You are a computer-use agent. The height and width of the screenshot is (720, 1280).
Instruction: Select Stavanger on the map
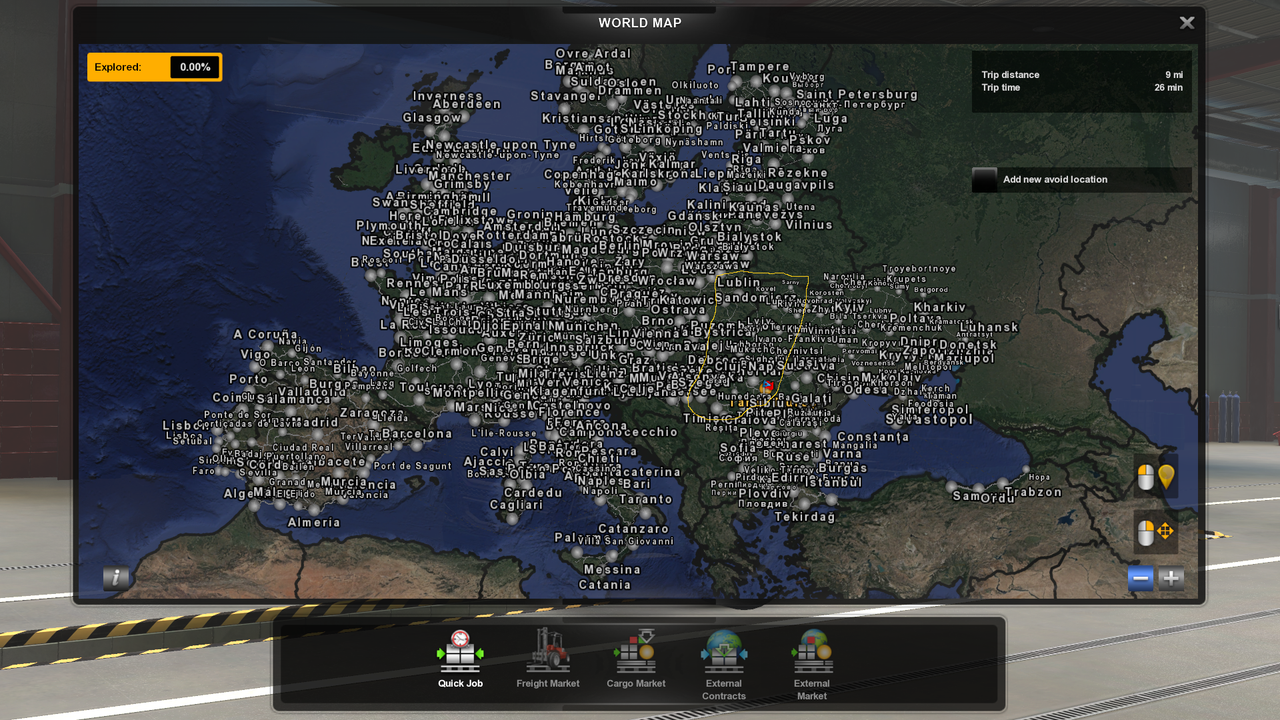[x=565, y=96]
